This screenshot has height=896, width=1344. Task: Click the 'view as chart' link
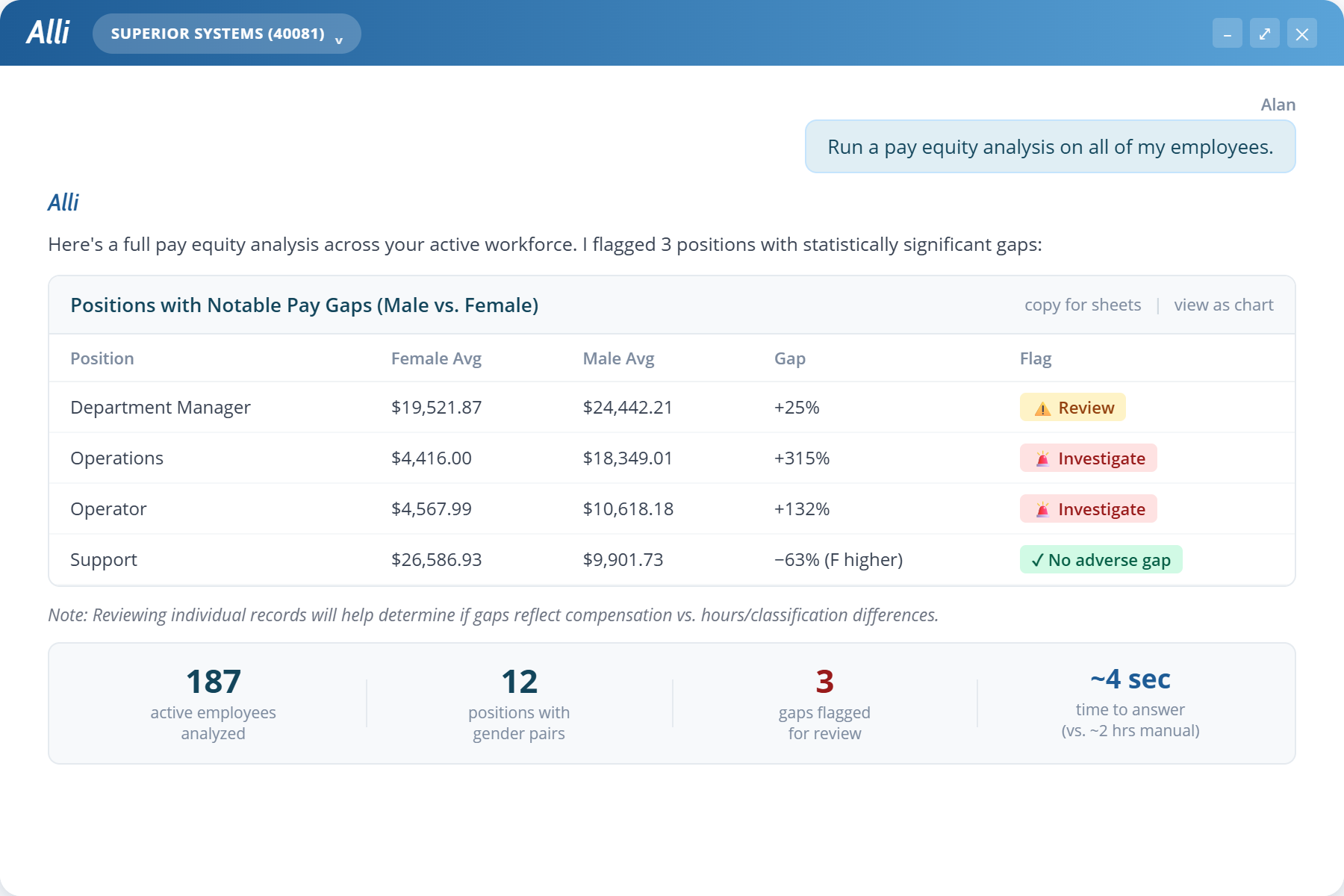[1223, 305]
